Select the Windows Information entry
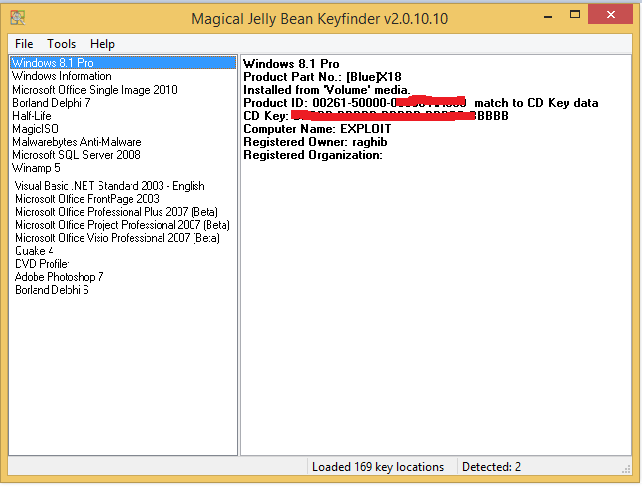 click(61, 76)
